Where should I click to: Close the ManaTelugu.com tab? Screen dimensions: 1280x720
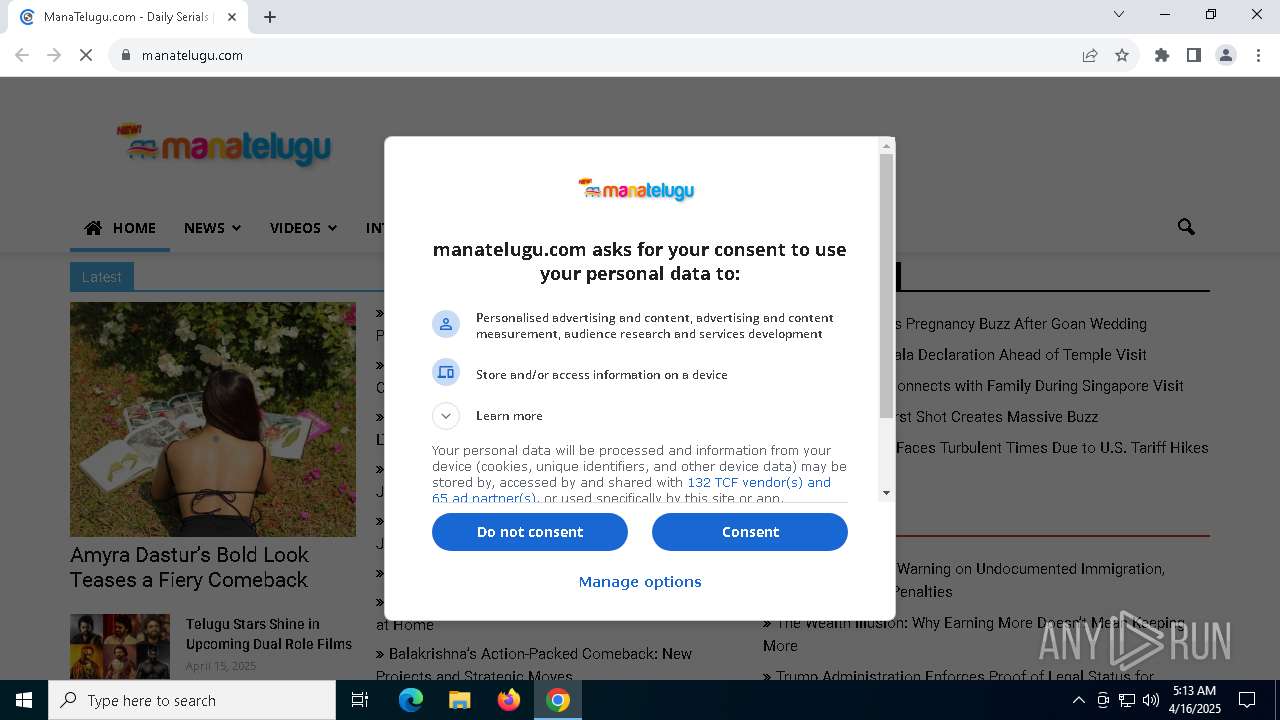pyautogui.click(x=232, y=17)
